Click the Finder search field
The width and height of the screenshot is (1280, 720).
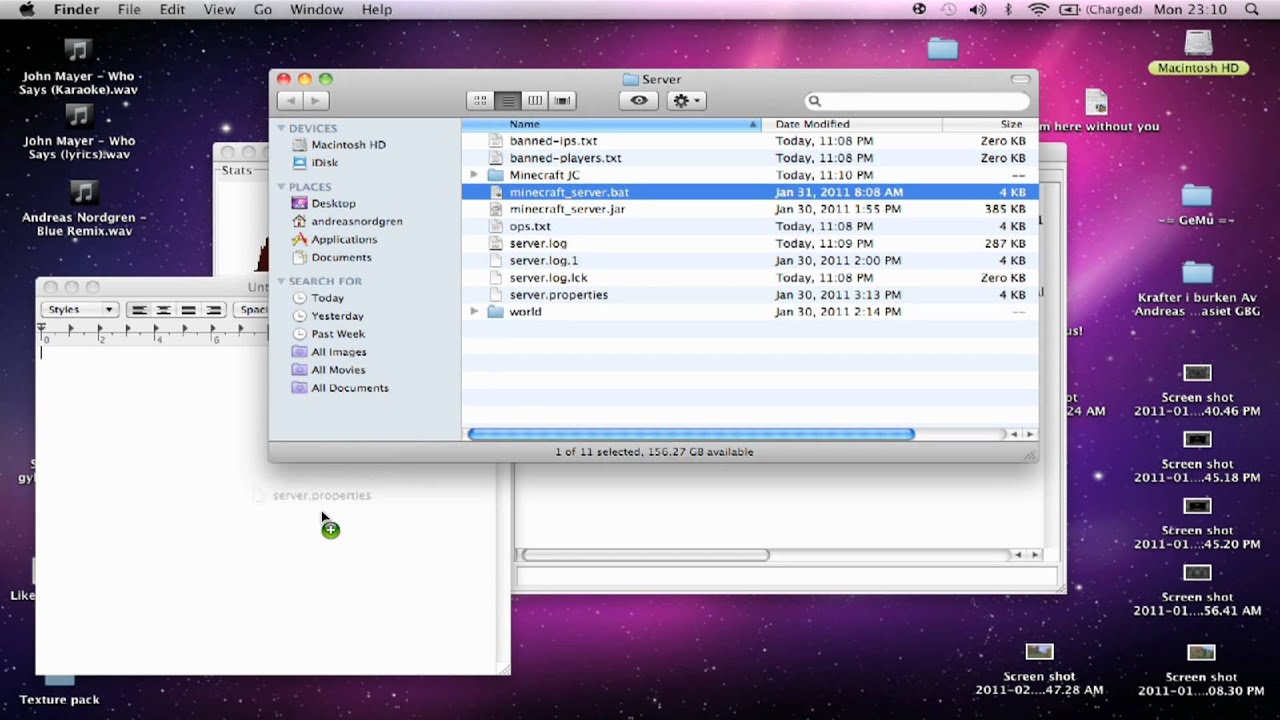pyautogui.click(x=917, y=100)
